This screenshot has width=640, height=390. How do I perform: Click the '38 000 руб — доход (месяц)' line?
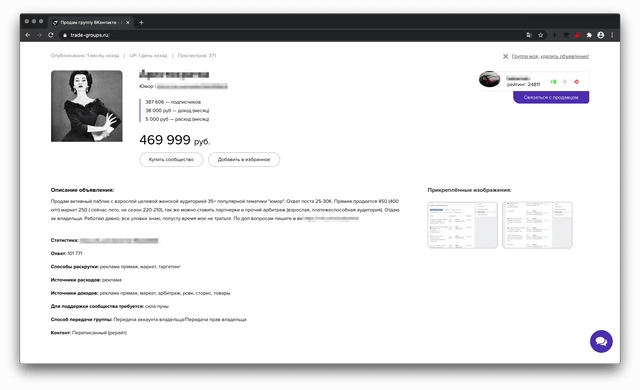[177, 111]
